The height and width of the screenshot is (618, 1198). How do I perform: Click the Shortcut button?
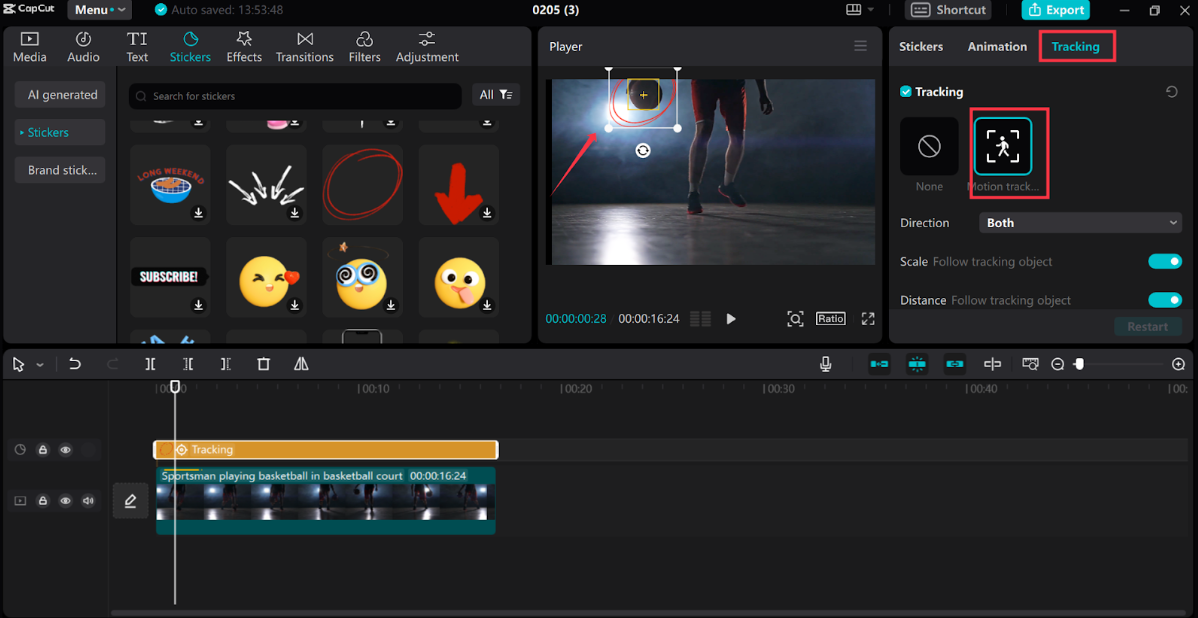pos(949,10)
